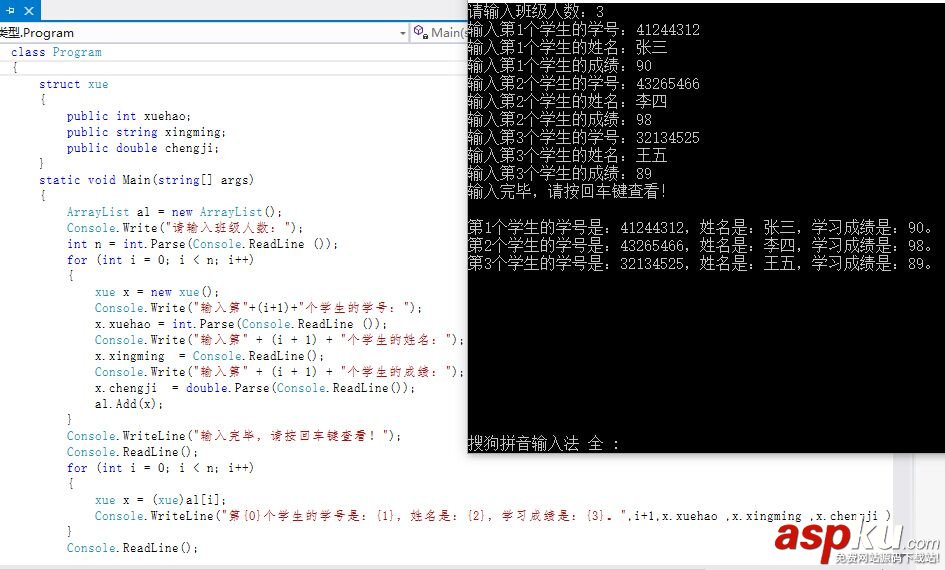Click Console.ReadLine() above second for loop

pyautogui.click(x=132, y=452)
